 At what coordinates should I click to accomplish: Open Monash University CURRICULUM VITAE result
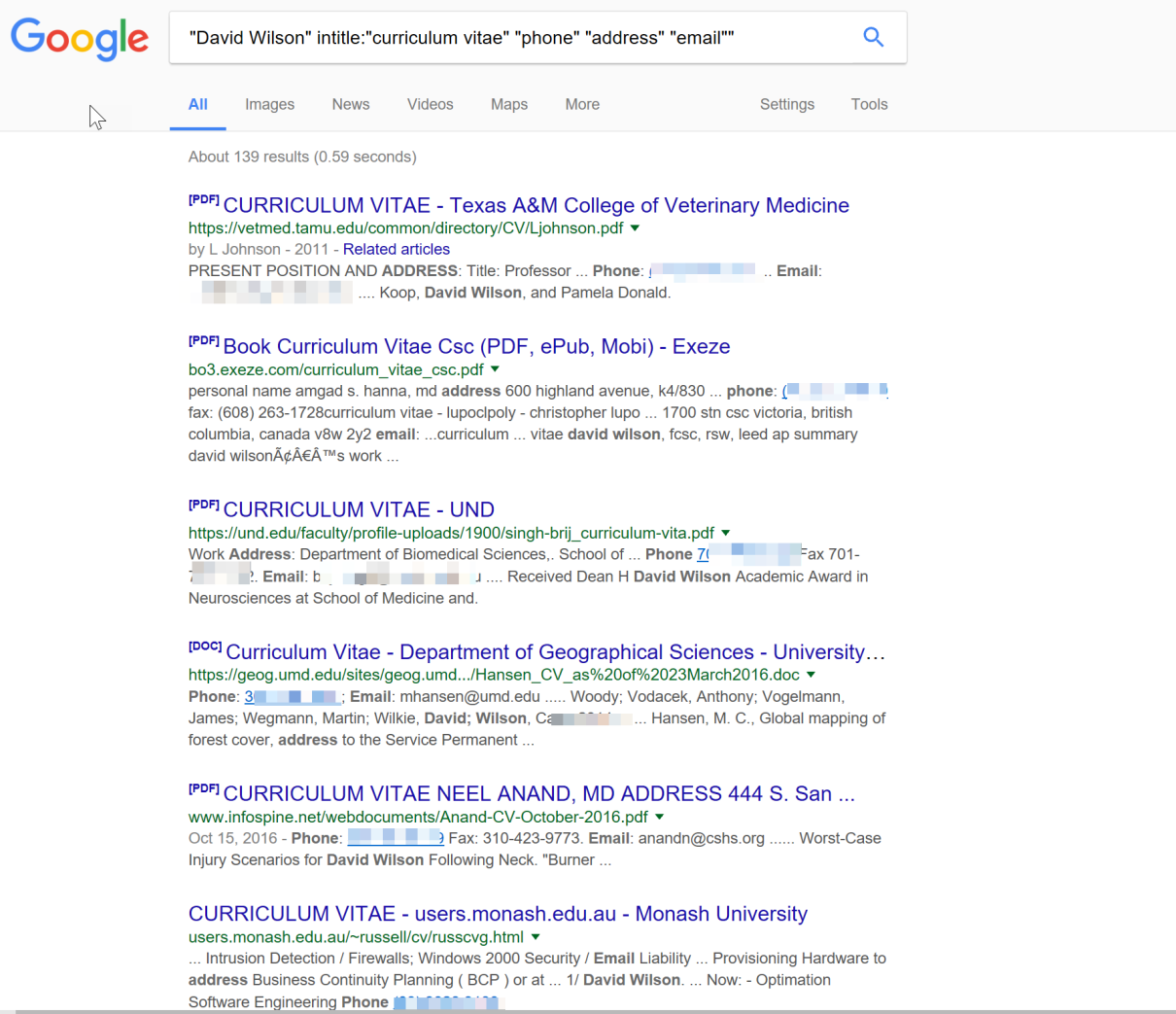click(x=498, y=914)
